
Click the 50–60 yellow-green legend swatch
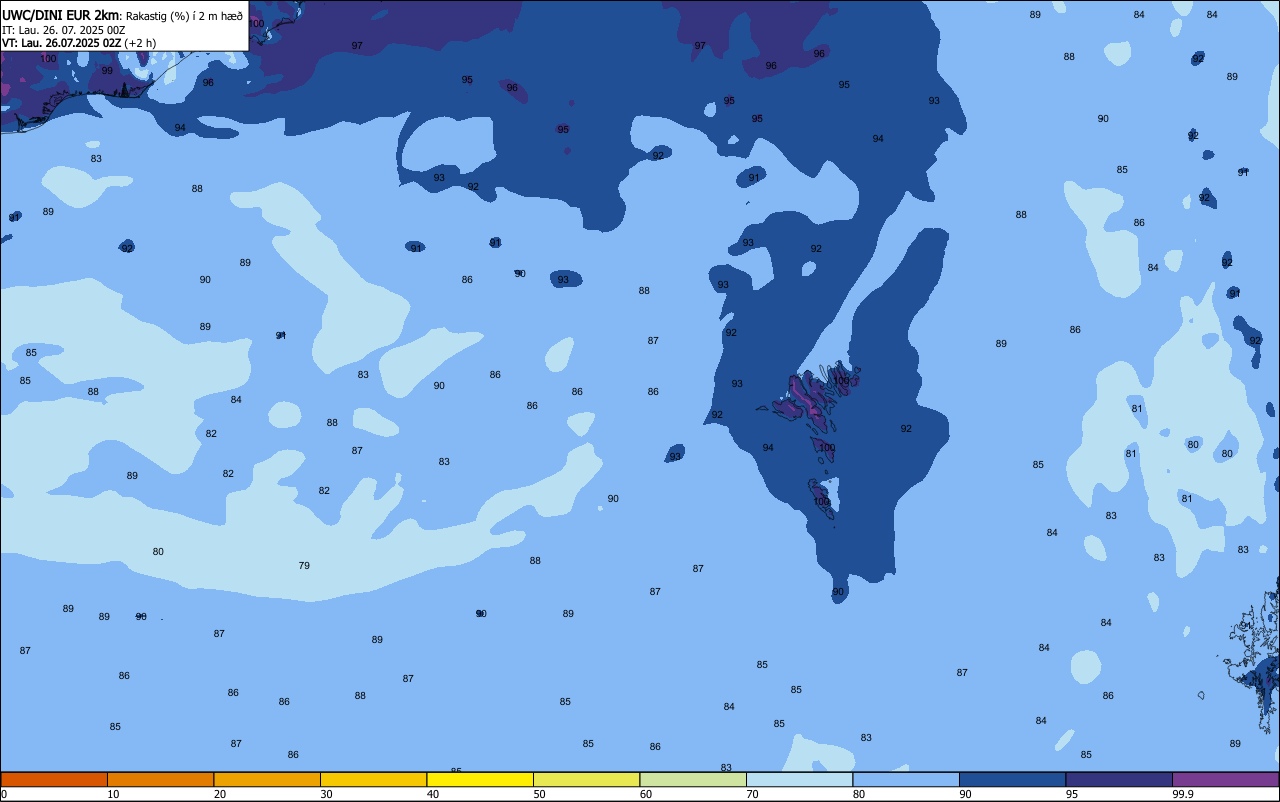[586, 779]
